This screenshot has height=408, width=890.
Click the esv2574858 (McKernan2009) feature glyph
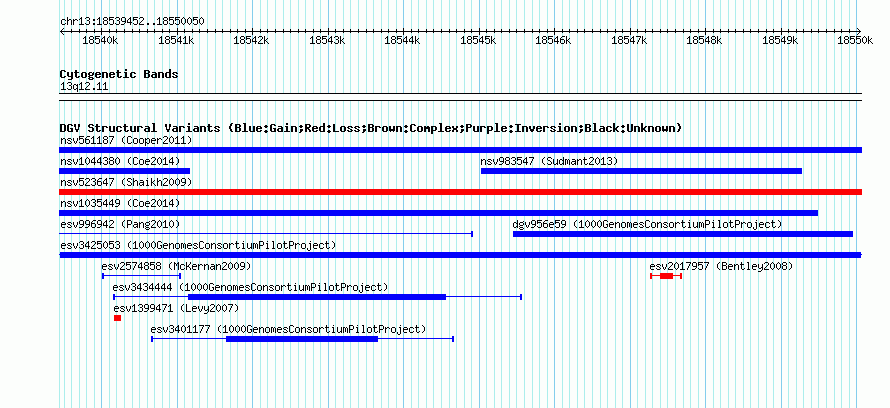[x=141, y=276]
